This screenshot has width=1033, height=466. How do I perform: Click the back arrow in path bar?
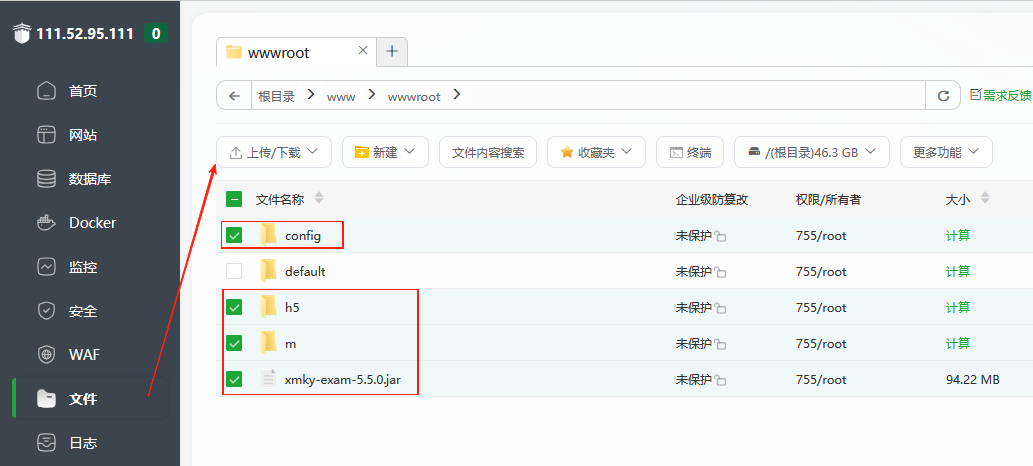coord(234,96)
